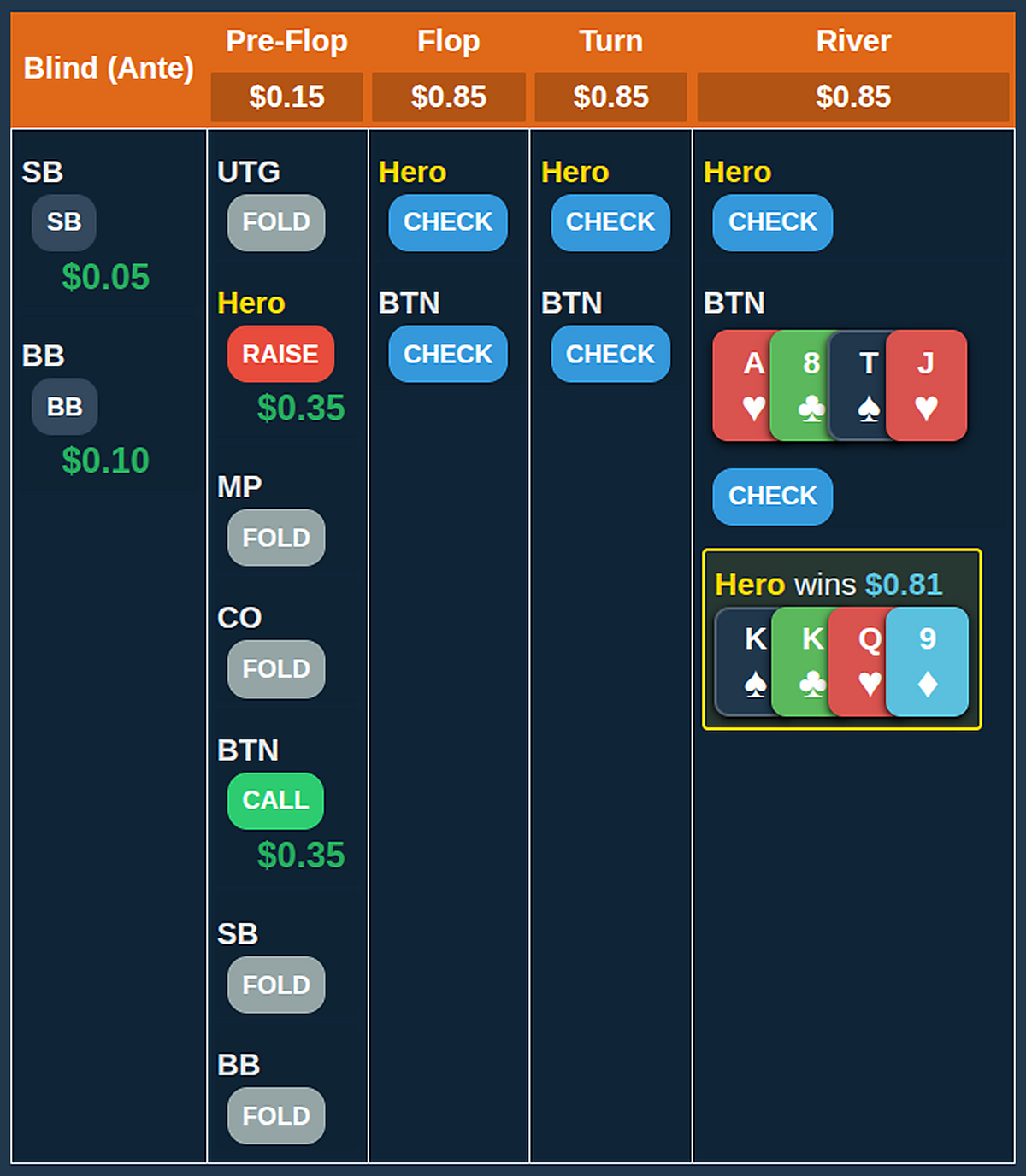Click the UTG FOLD action

(x=276, y=222)
